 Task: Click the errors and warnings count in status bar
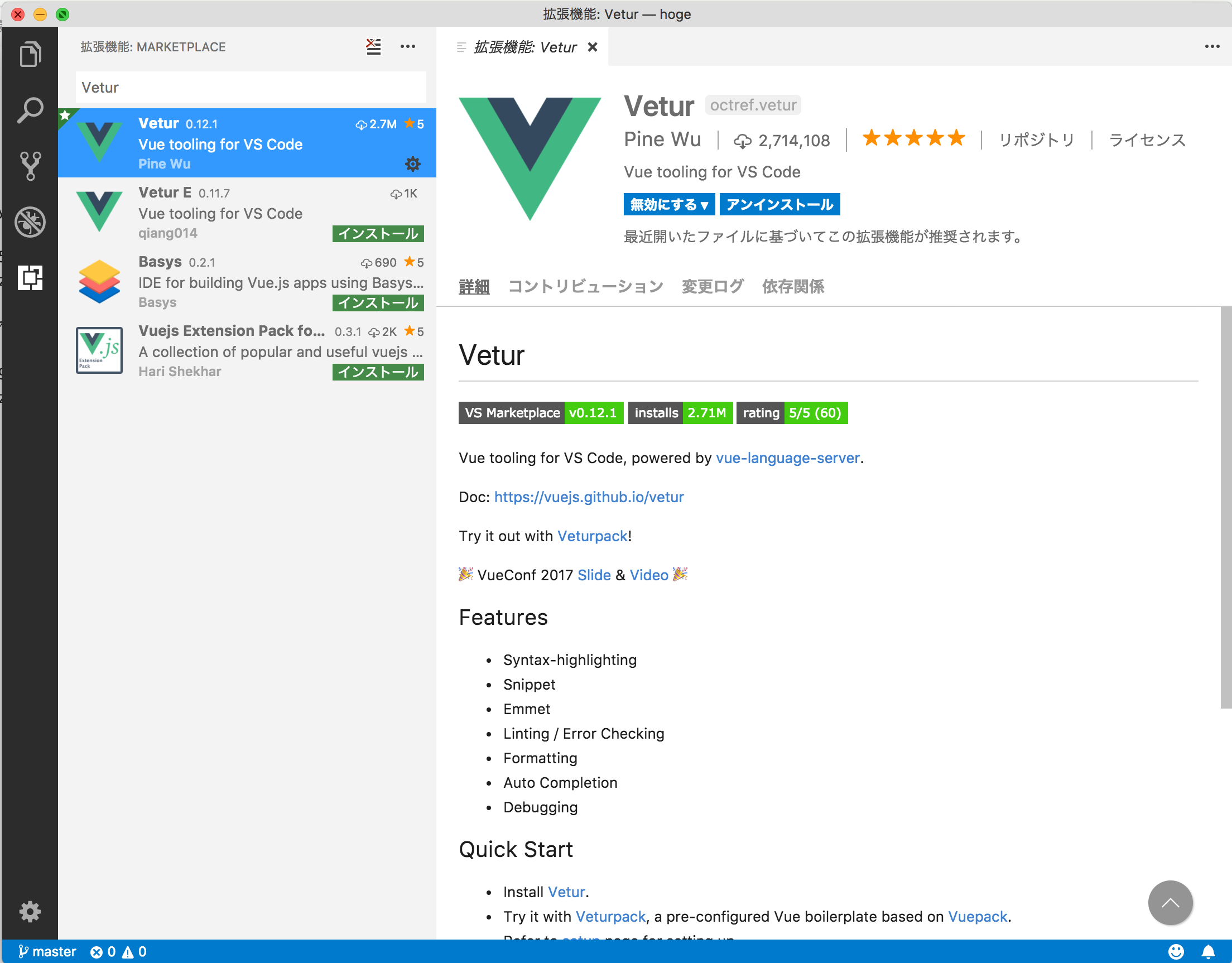(118, 952)
